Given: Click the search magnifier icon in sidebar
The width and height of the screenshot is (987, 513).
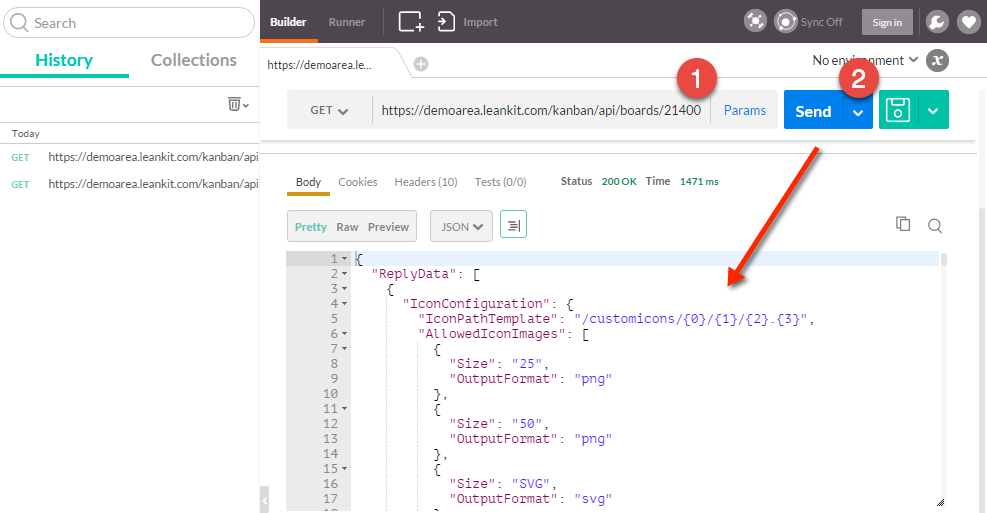Looking at the screenshot, I should pos(19,23).
